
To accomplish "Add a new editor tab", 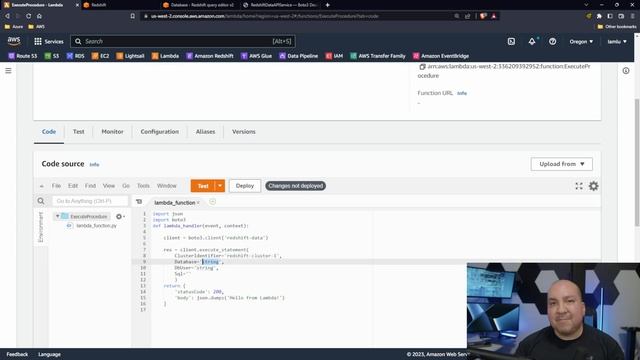I will (212, 202).
